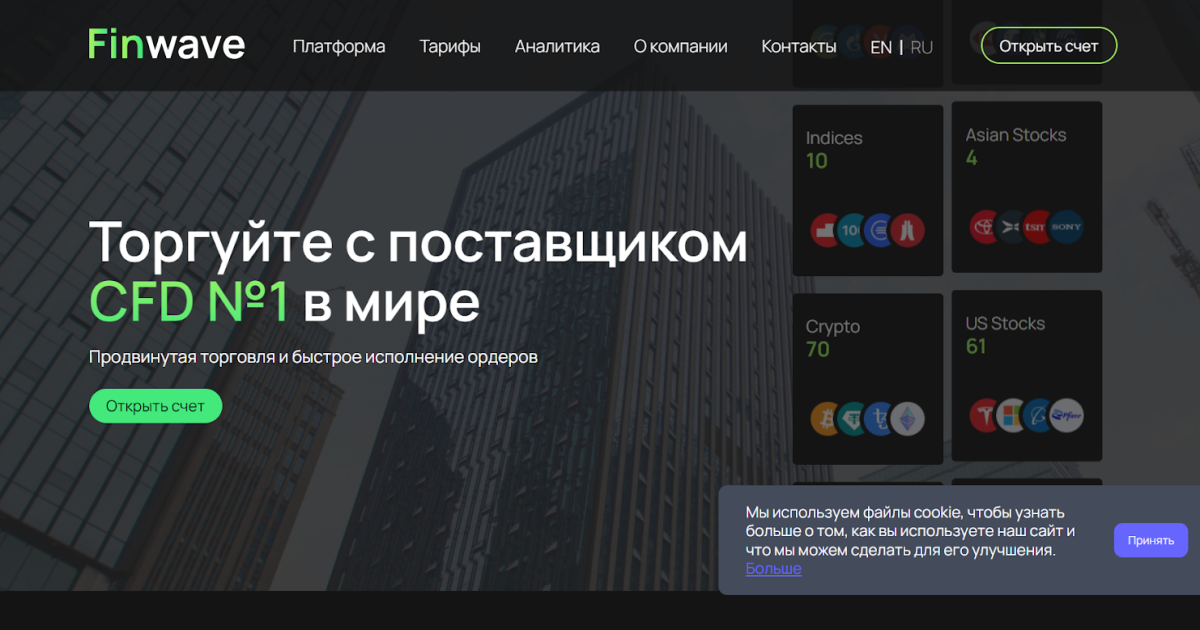
Task: Go to the Аналитика section
Action: 557,46
